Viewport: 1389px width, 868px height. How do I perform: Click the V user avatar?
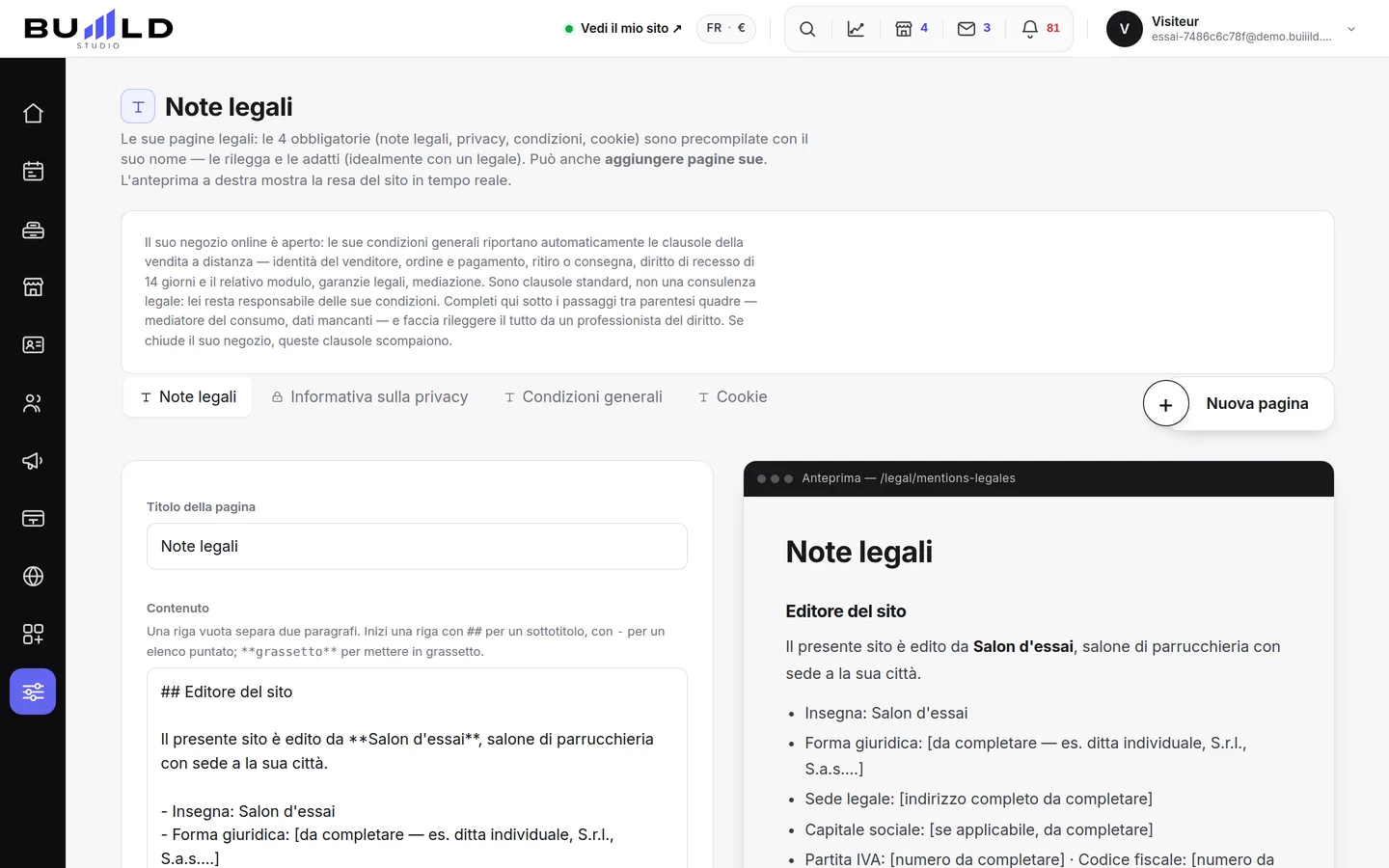click(1124, 29)
